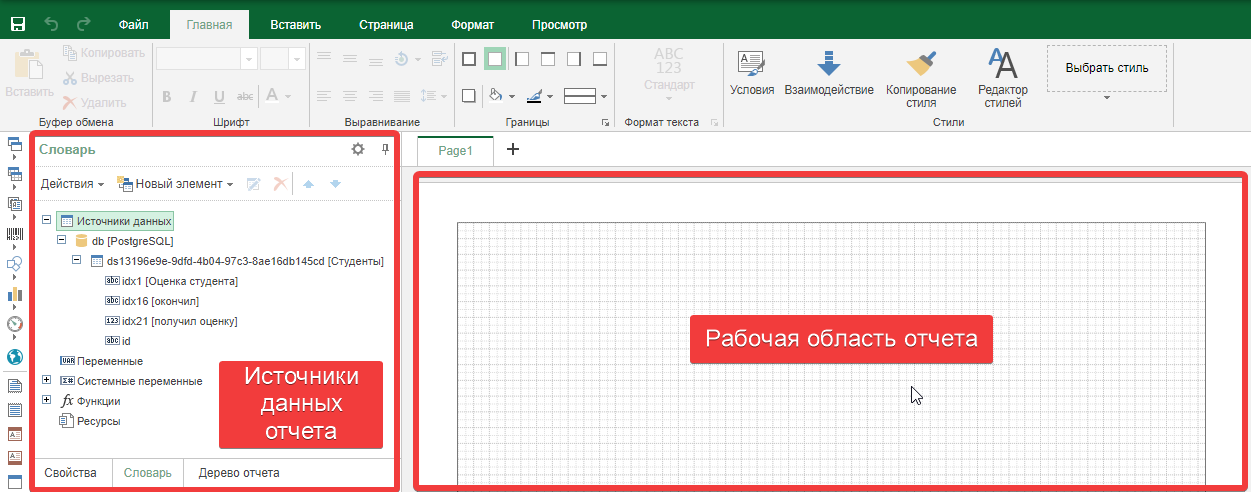Pin the Словарь panel
The width and height of the screenshot is (1251, 492).
[385, 150]
